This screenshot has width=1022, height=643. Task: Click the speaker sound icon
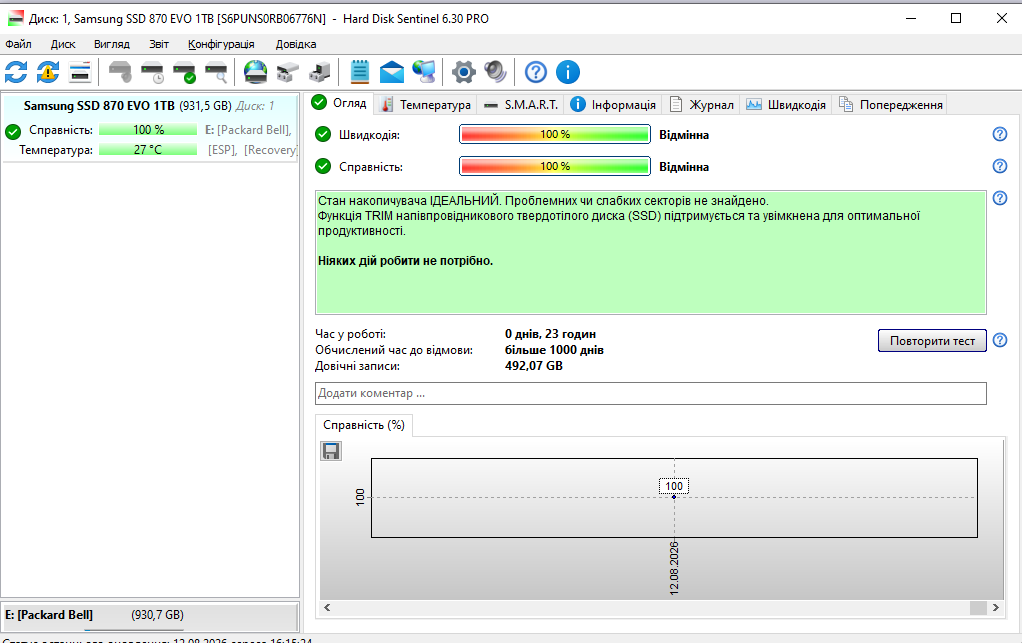495,72
